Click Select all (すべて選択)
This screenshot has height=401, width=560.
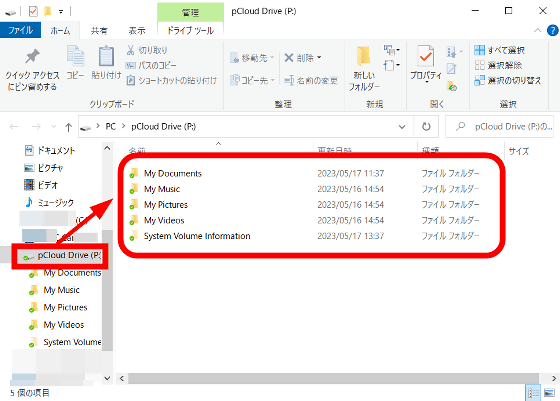[499, 50]
